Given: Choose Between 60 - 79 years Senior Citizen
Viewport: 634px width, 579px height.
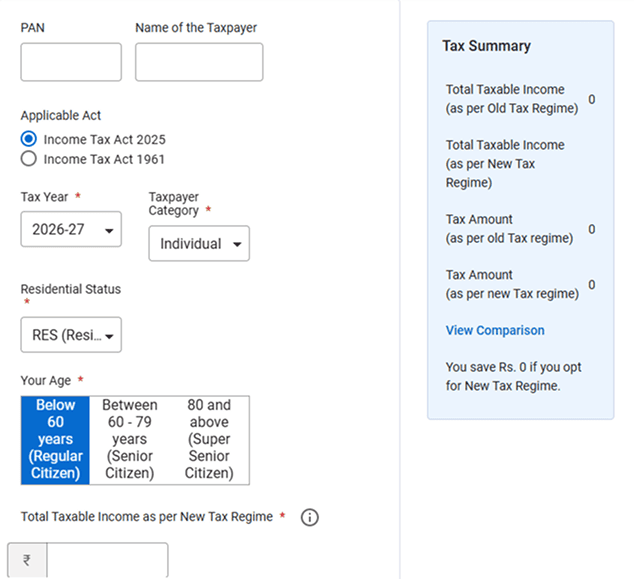Looking at the screenshot, I should 129,440.
